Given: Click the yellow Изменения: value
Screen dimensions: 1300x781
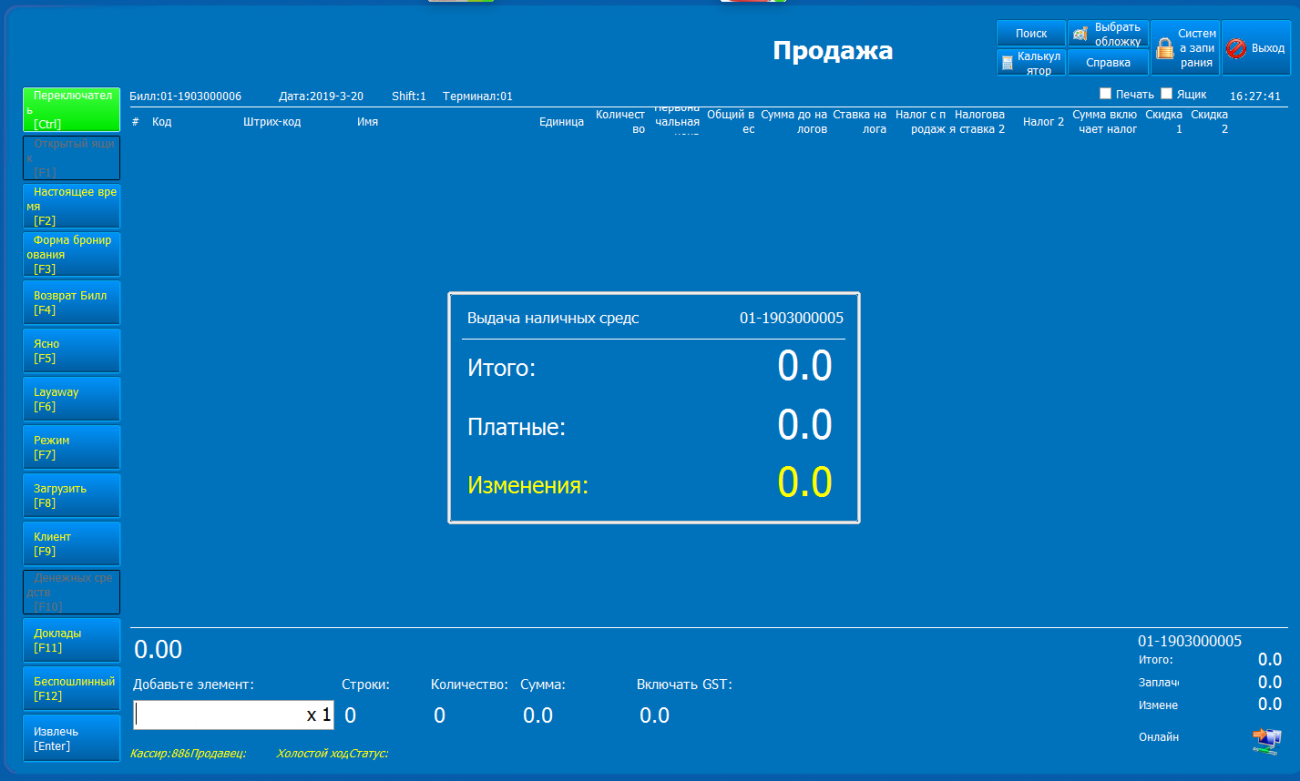Looking at the screenshot, I should [x=805, y=484].
